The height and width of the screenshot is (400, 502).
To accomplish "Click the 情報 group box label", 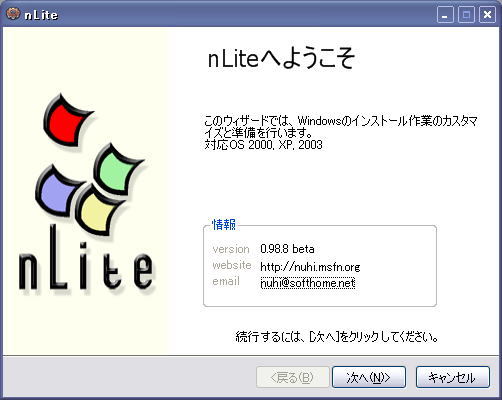I will tap(224, 225).
